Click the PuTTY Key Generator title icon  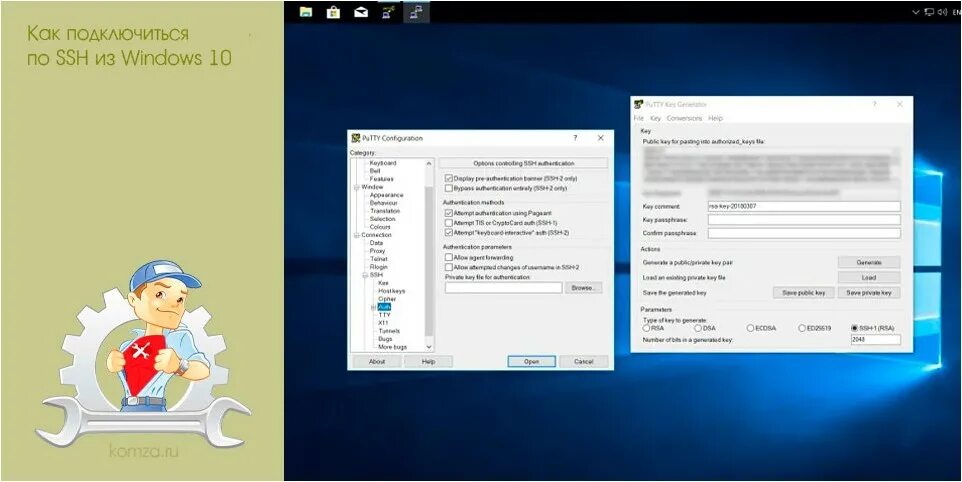point(639,104)
